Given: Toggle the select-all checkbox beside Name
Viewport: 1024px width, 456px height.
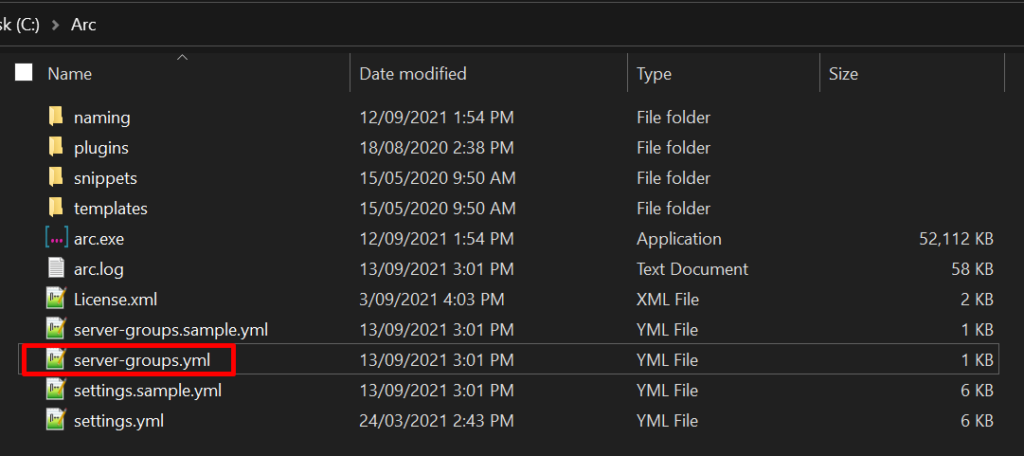Looking at the screenshot, I should (24, 73).
